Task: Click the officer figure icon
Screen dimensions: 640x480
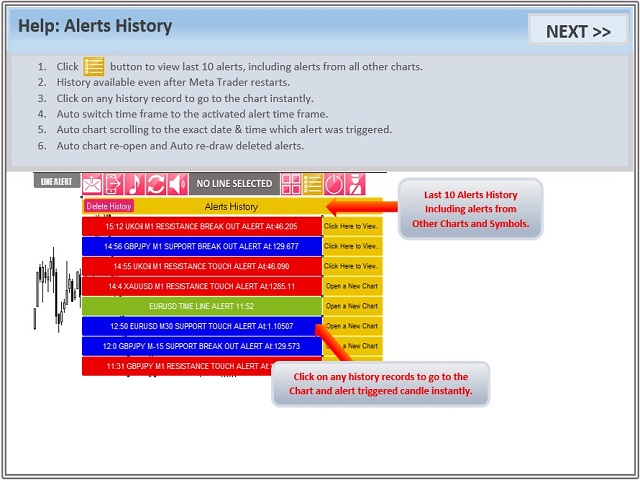Action: pos(356,184)
